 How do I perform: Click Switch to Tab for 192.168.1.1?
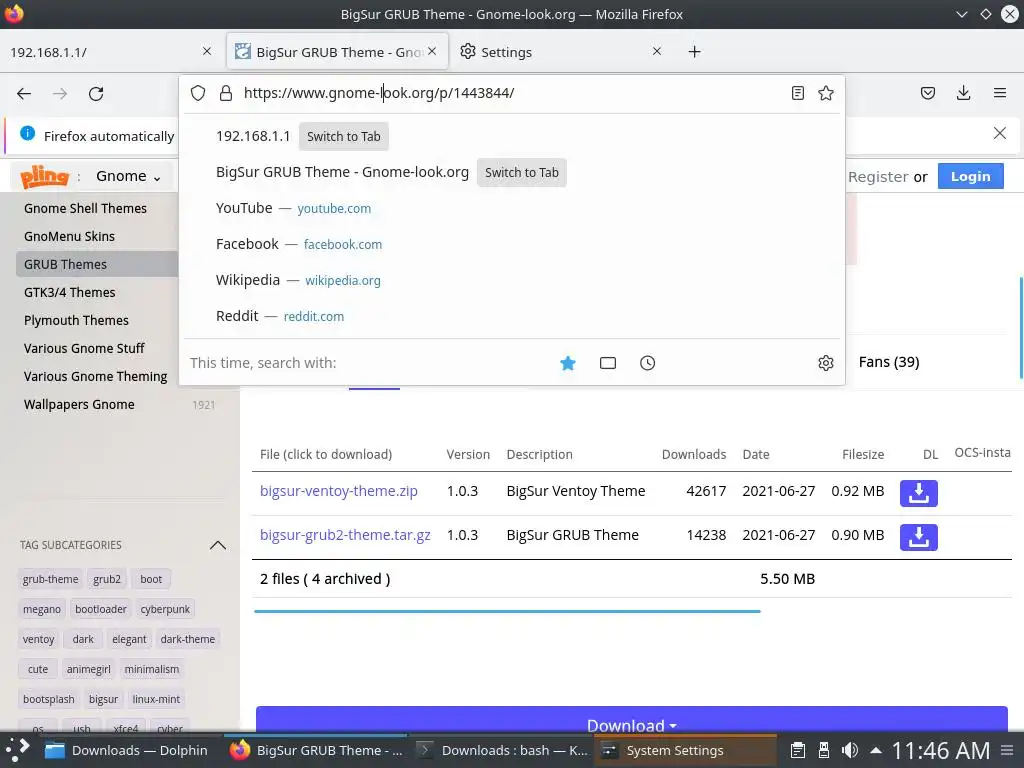pos(344,136)
